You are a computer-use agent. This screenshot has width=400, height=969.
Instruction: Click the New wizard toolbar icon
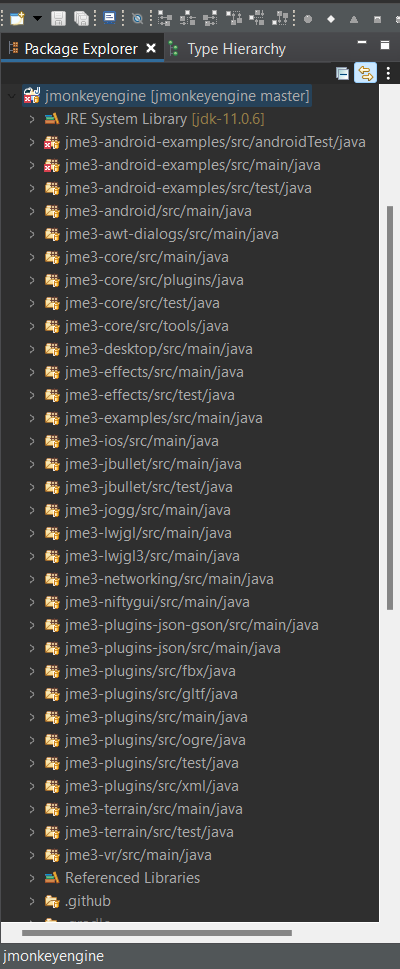coord(17,19)
